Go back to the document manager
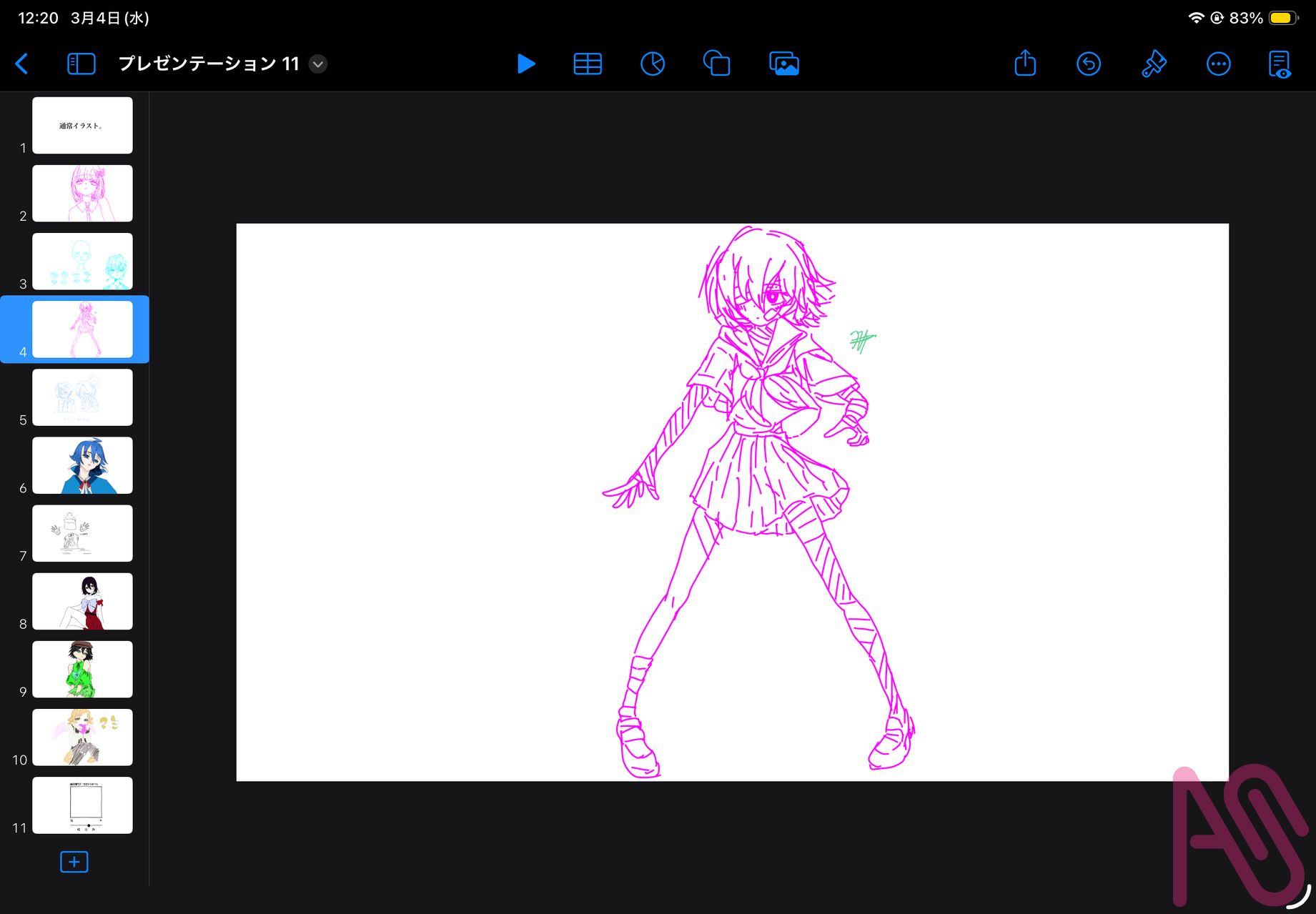Viewport: 1316px width, 914px height. 22,64
